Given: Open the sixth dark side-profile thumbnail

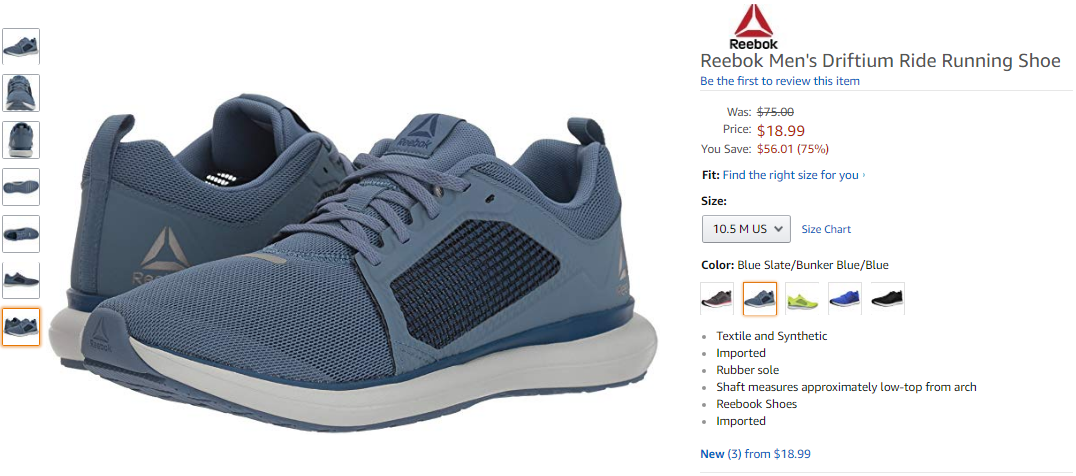Looking at the screenshot, I should [x=21, y=281].
